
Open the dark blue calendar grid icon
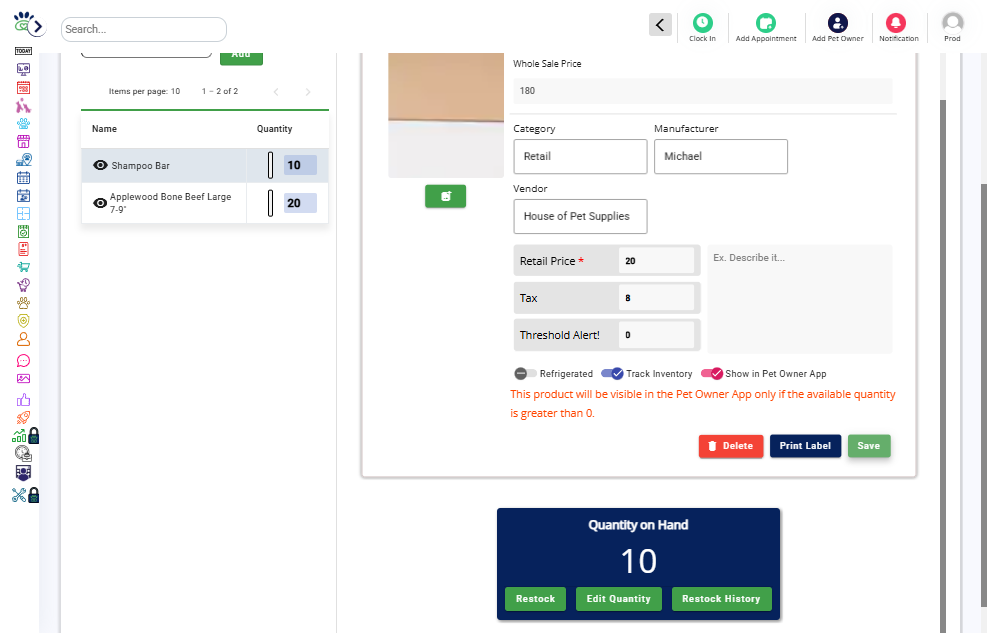23,177
